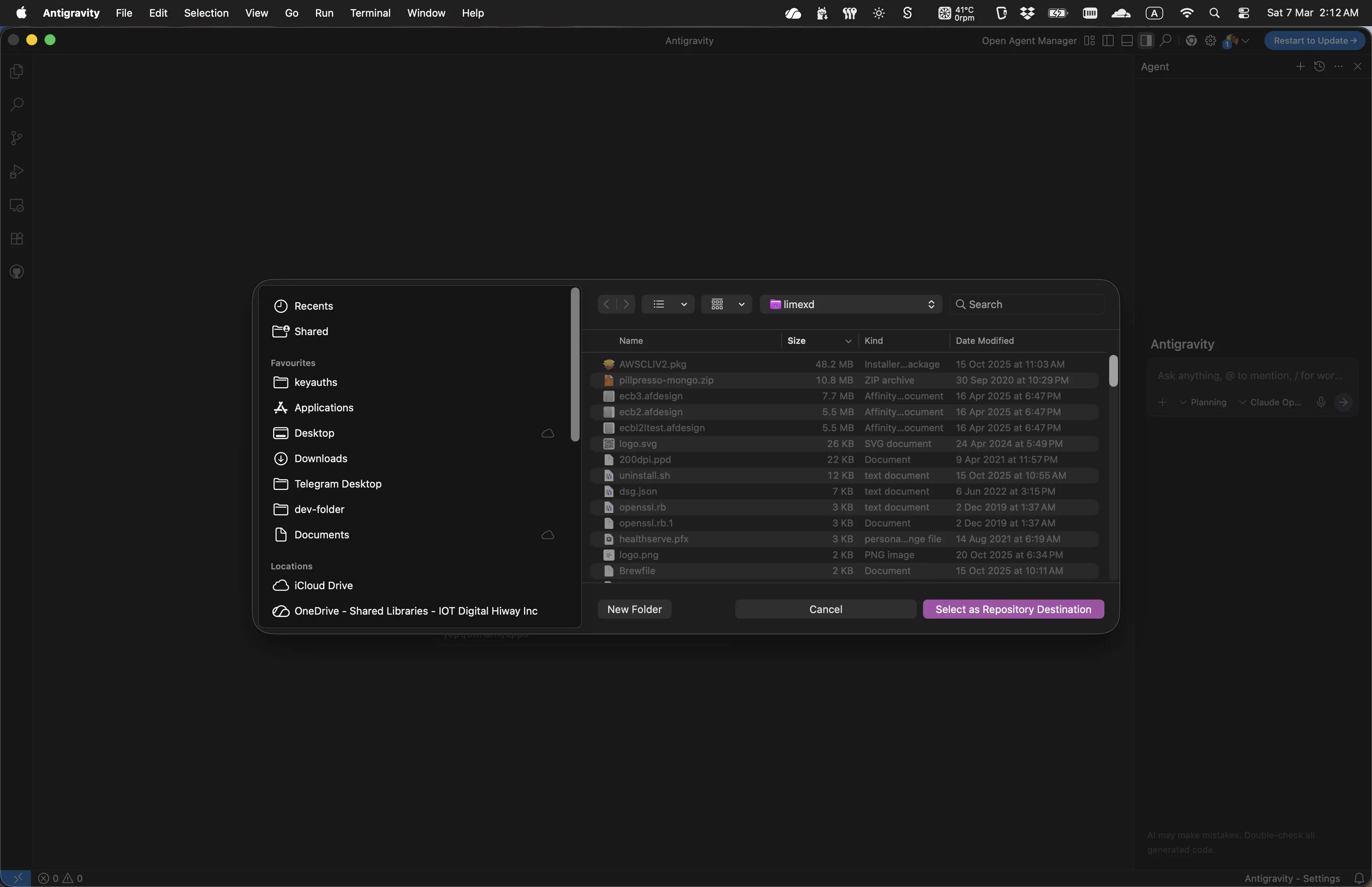Open Control Centre in the macOS menu bar
Screen dimensions: 1372x887
pos(1243,13)
